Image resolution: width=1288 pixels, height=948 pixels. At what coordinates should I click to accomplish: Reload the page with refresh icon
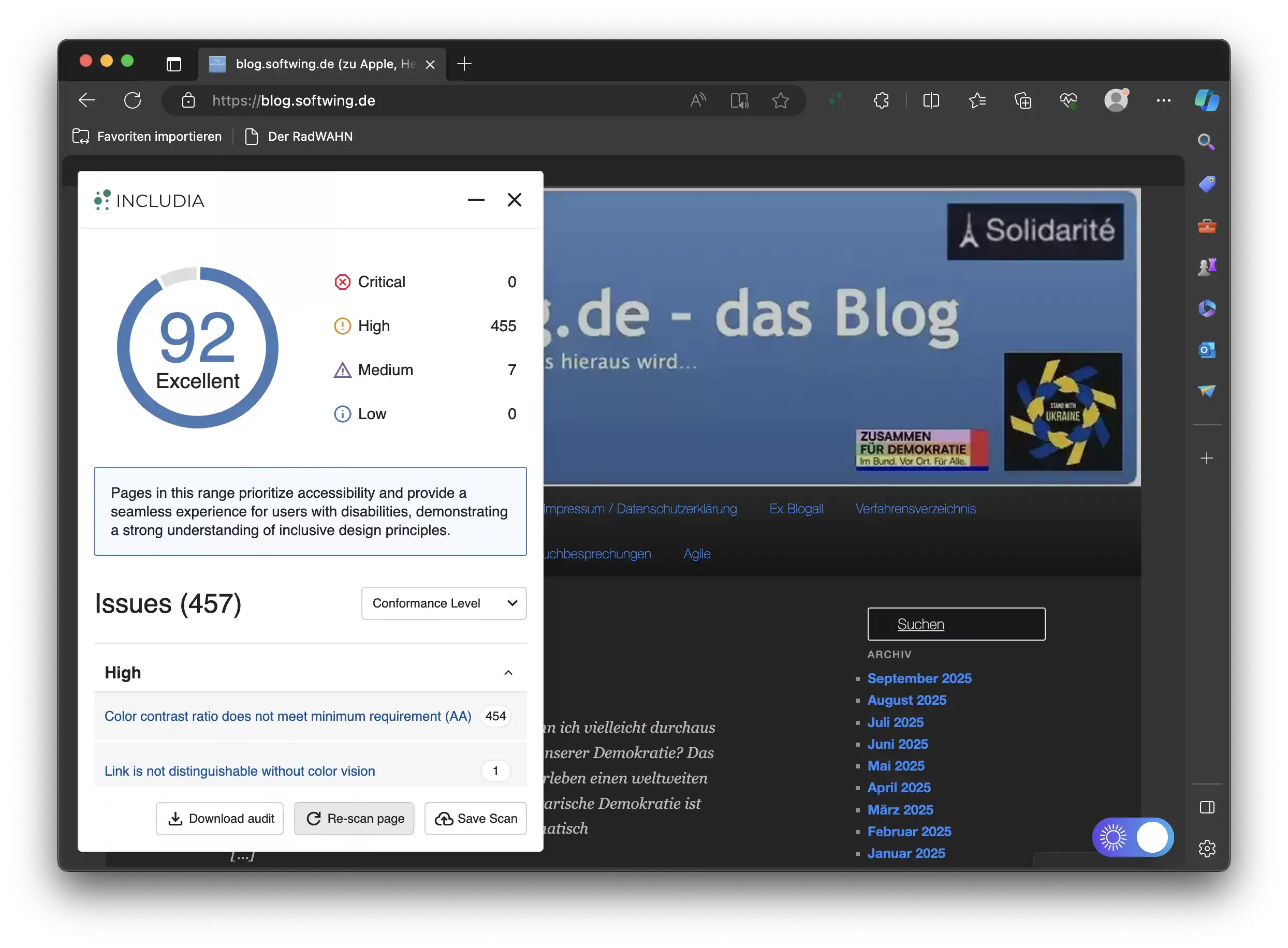coord(133,100)
